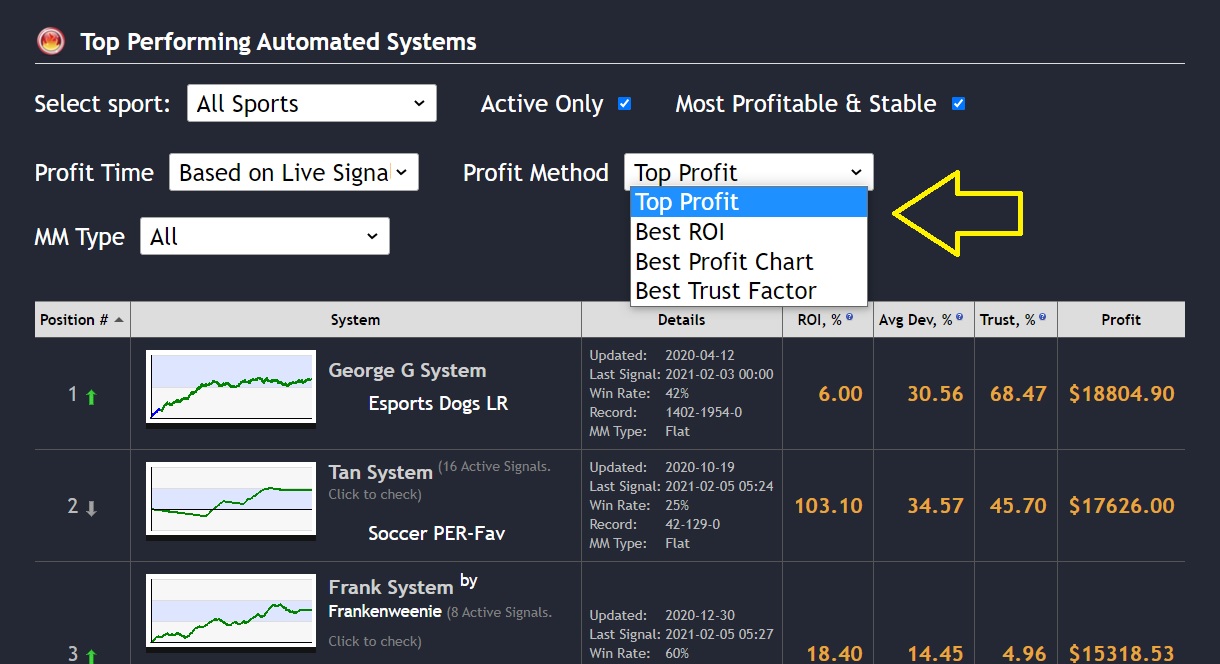
Task: Click the Trust % info help icon
Action: [x=1042, y=316]
